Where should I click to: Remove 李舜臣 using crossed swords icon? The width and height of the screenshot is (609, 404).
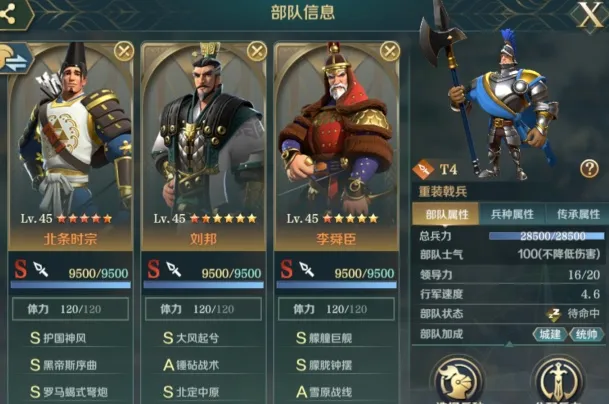(390, 51)
